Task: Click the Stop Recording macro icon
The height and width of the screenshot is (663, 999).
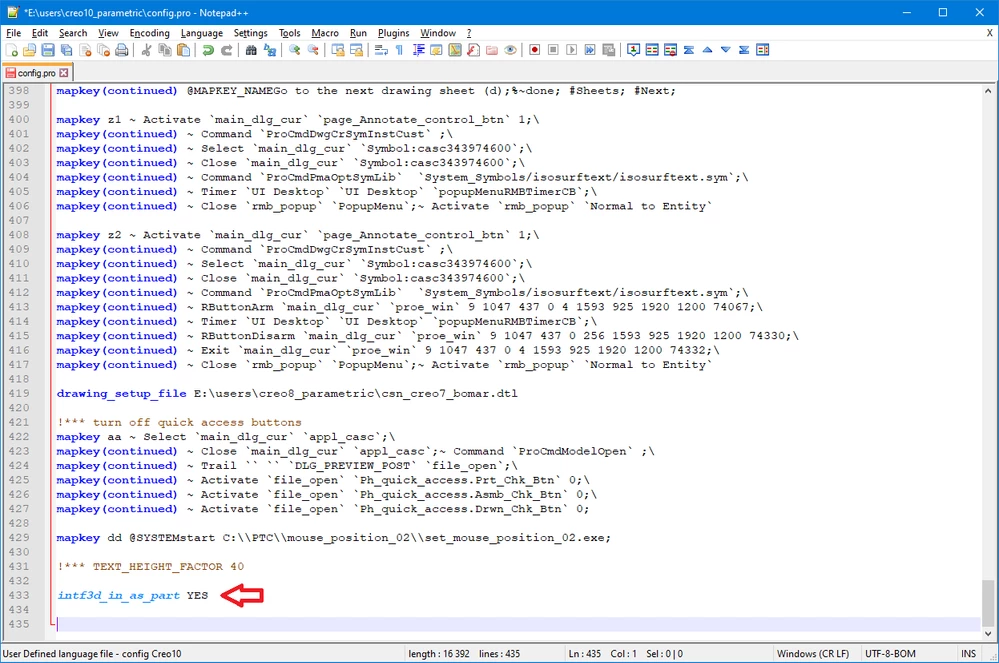Action: [x=553, y=50]
